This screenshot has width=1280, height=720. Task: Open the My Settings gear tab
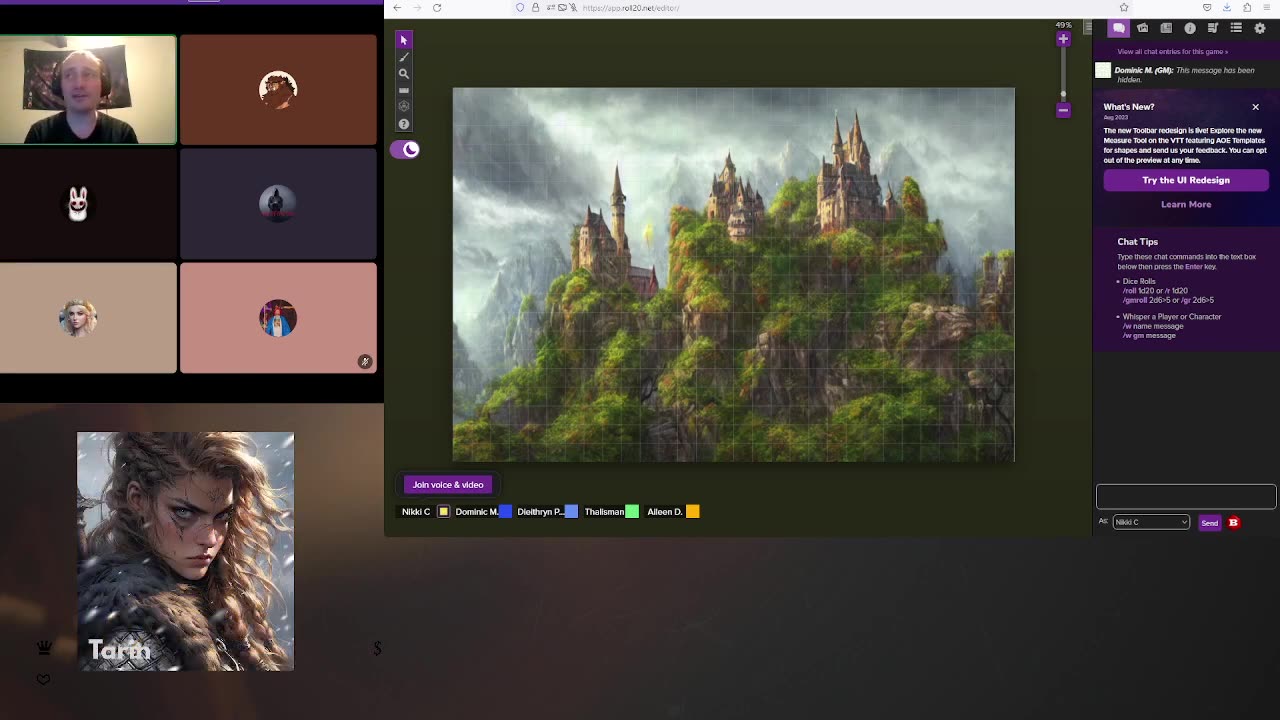[1260, 28]
